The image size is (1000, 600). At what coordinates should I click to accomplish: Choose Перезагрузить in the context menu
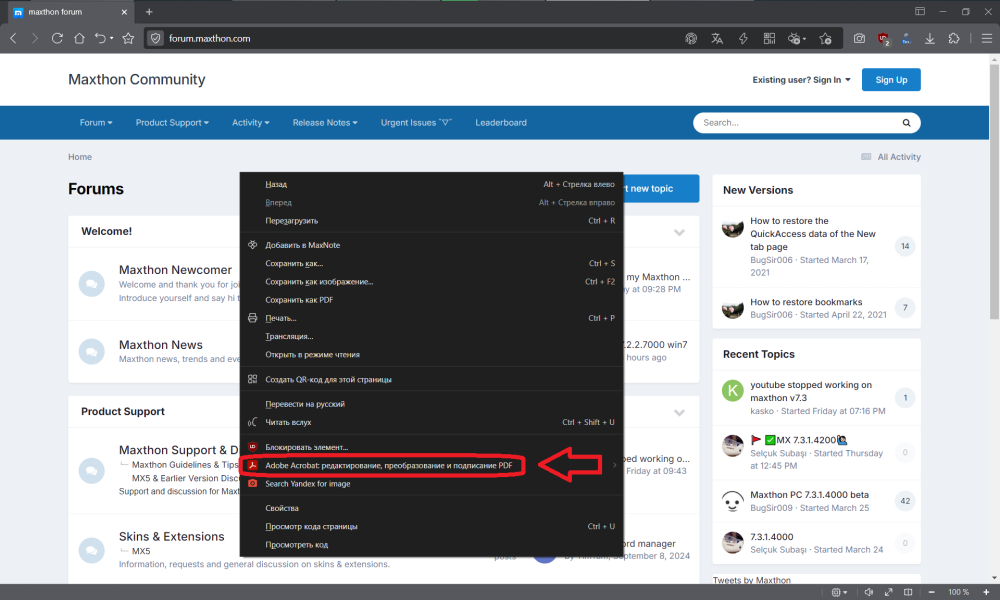431,221
